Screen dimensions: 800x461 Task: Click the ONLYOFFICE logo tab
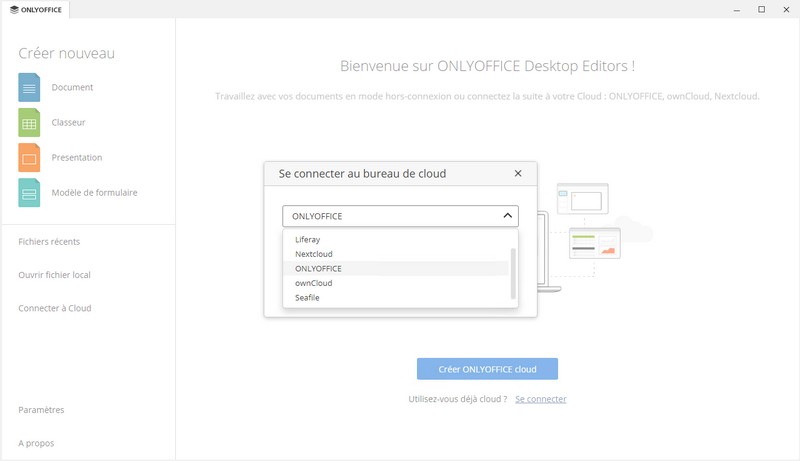(x=36, y=10)
